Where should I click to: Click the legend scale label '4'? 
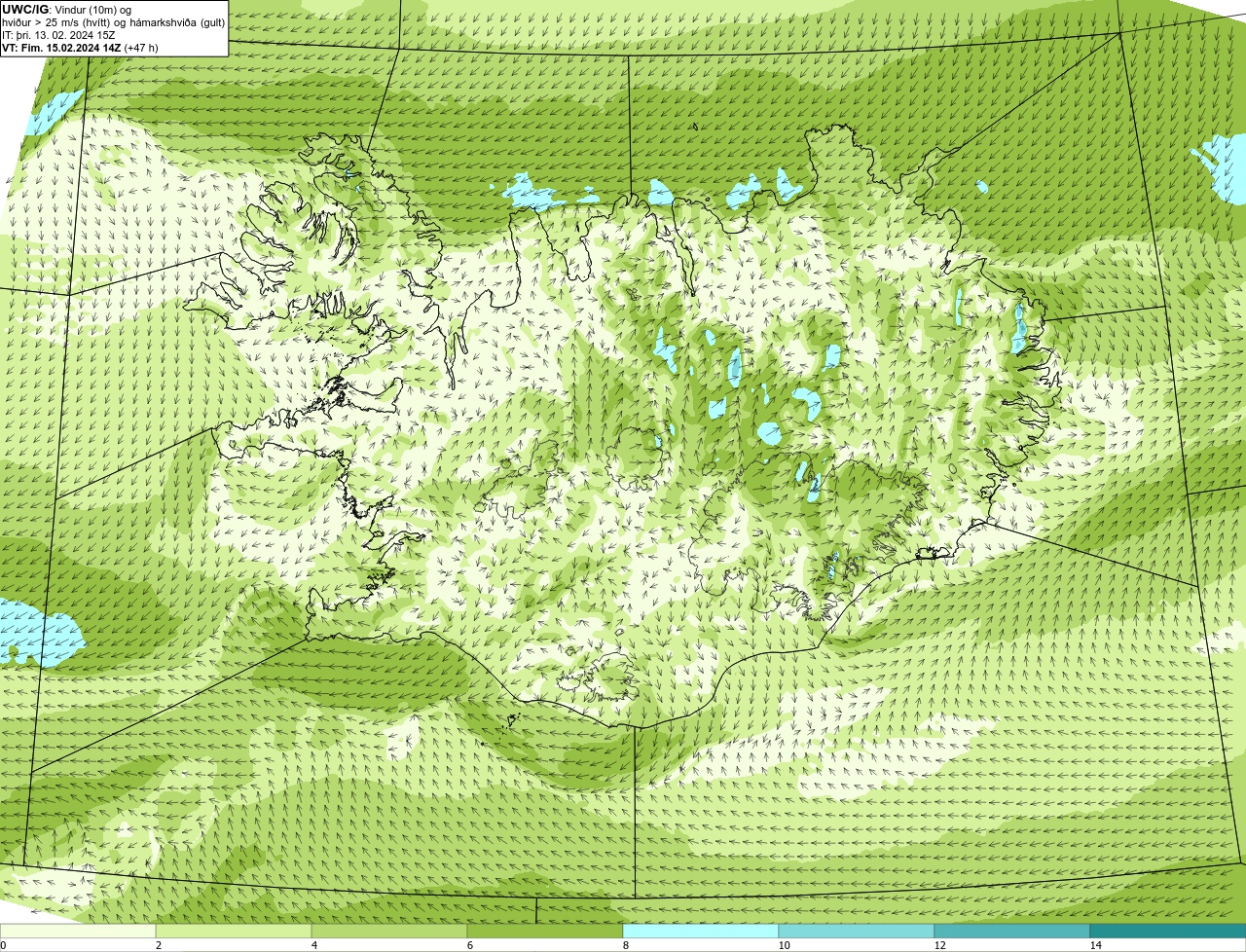[x=313, y=945]
